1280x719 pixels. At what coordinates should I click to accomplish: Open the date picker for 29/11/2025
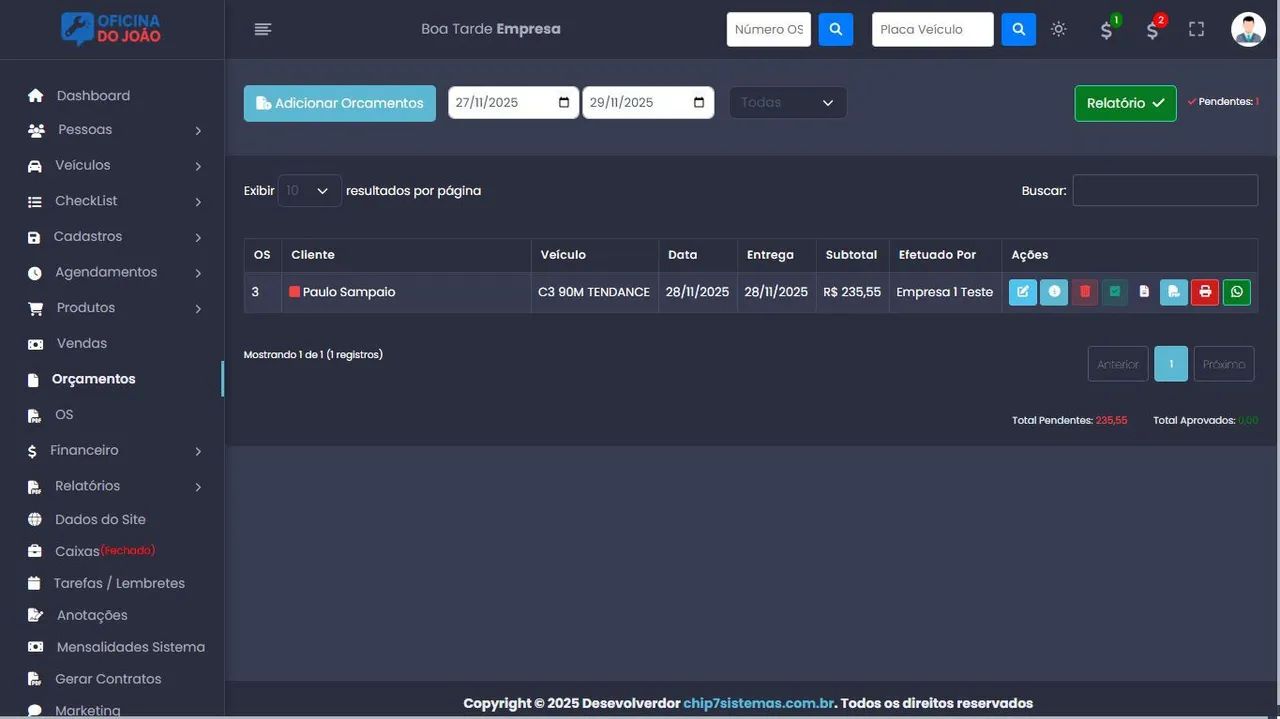click(699, 102)
